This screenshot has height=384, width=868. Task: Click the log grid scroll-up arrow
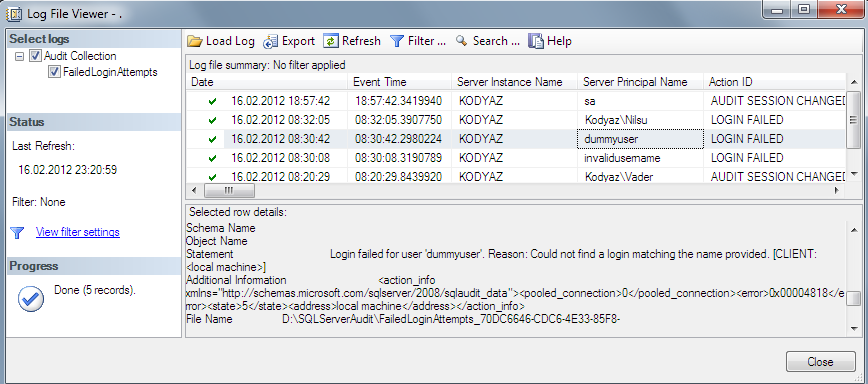point(853,82)
